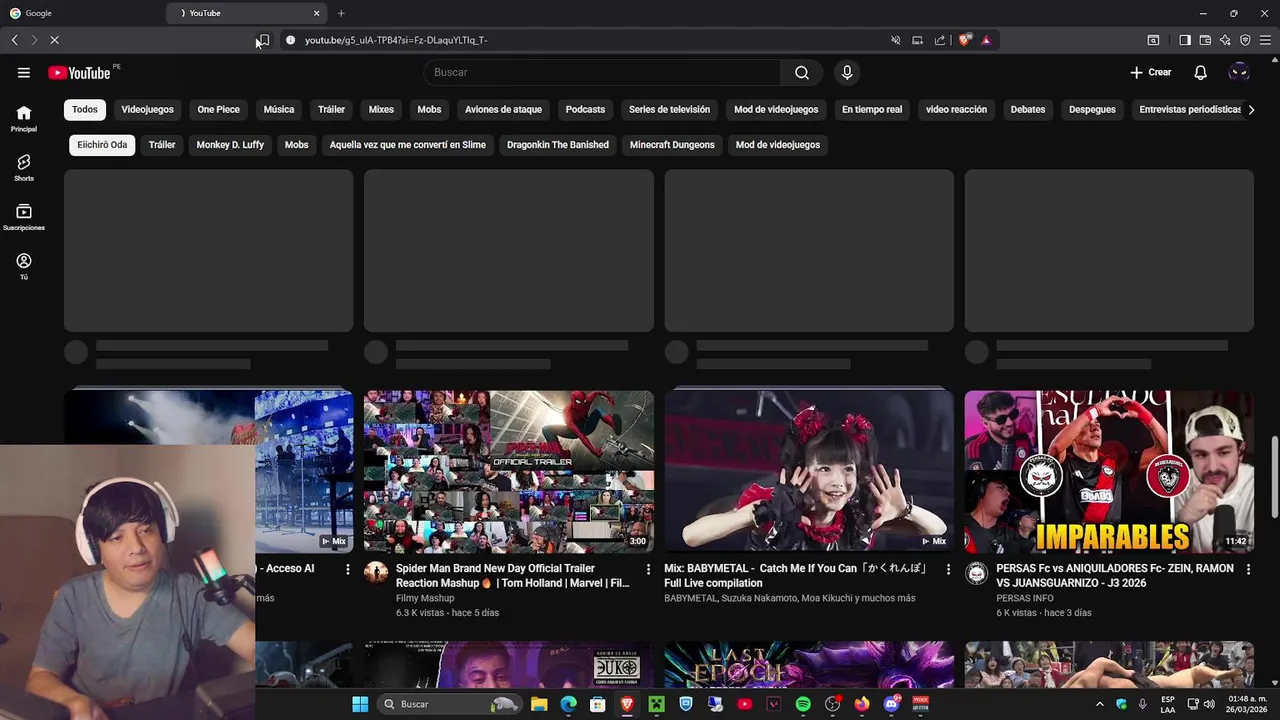This screenshot has height=720, width=1280.
Task: Open Spider Man video options menu
Action: pos(648,569)
